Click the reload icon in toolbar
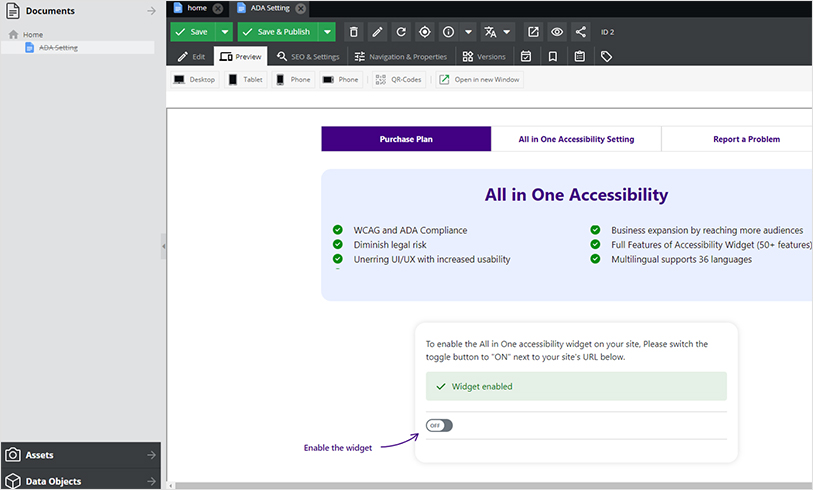 point(401,32)
